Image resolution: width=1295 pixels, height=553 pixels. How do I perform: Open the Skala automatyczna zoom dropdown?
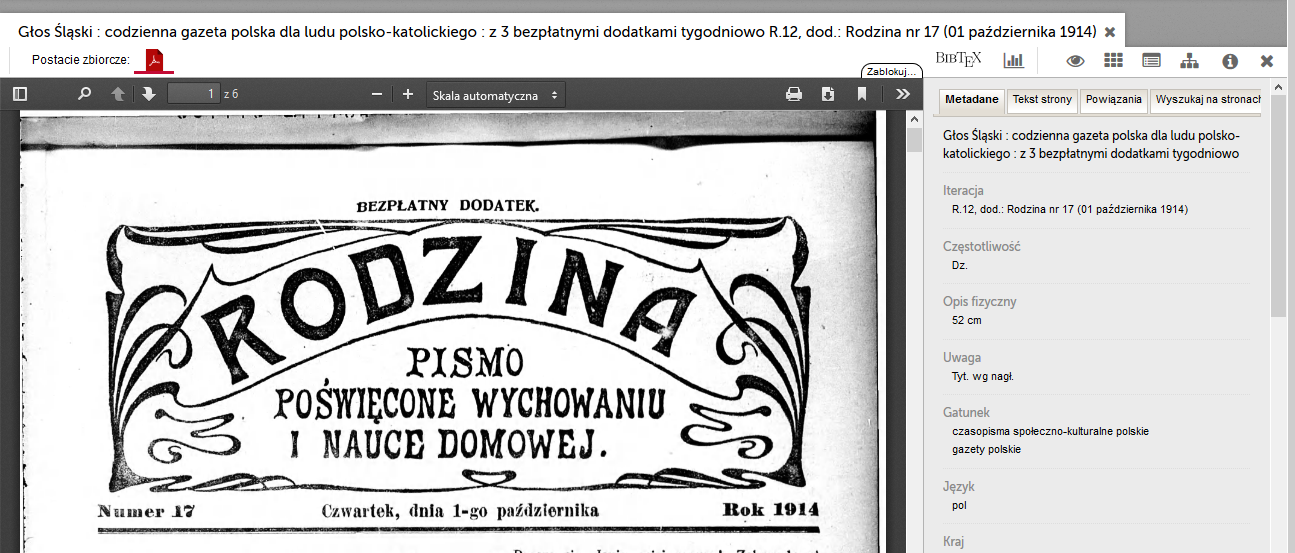[x=495, y=95]
